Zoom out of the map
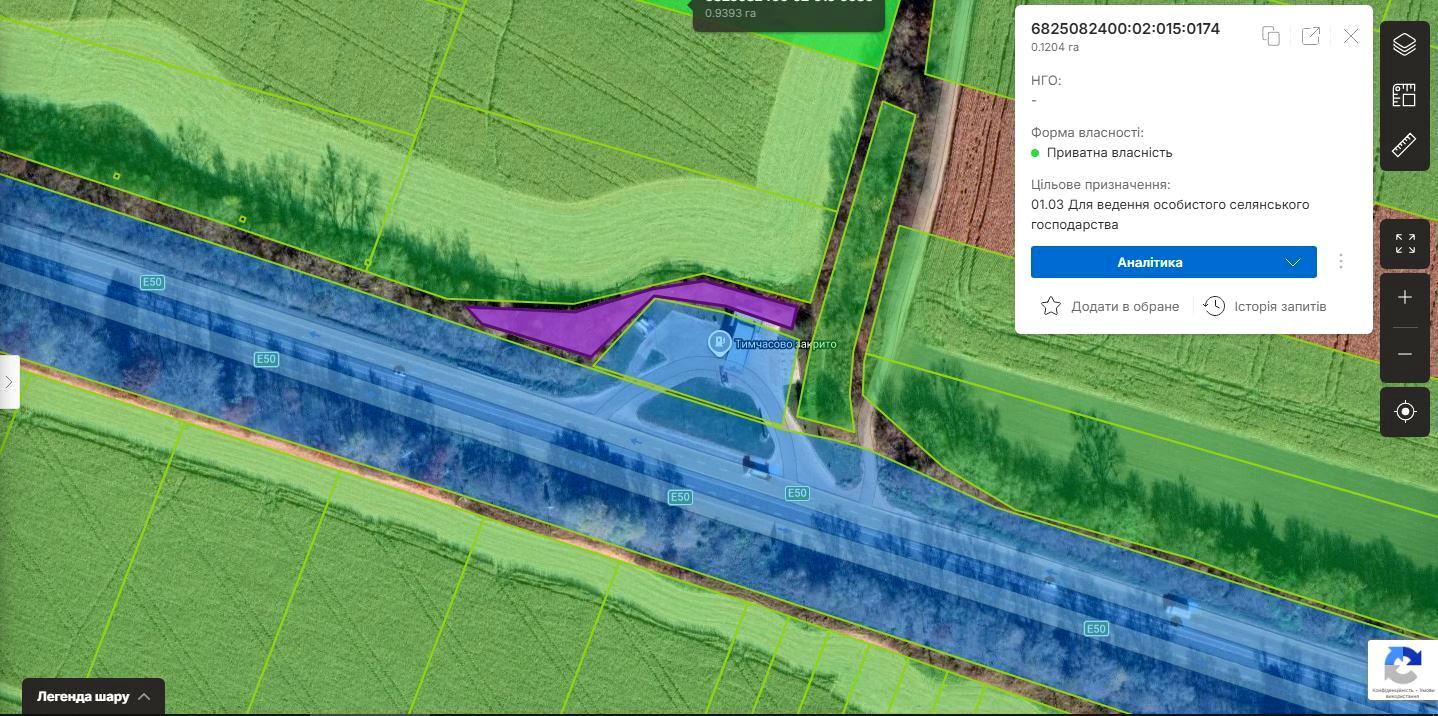 [1404, 354]
